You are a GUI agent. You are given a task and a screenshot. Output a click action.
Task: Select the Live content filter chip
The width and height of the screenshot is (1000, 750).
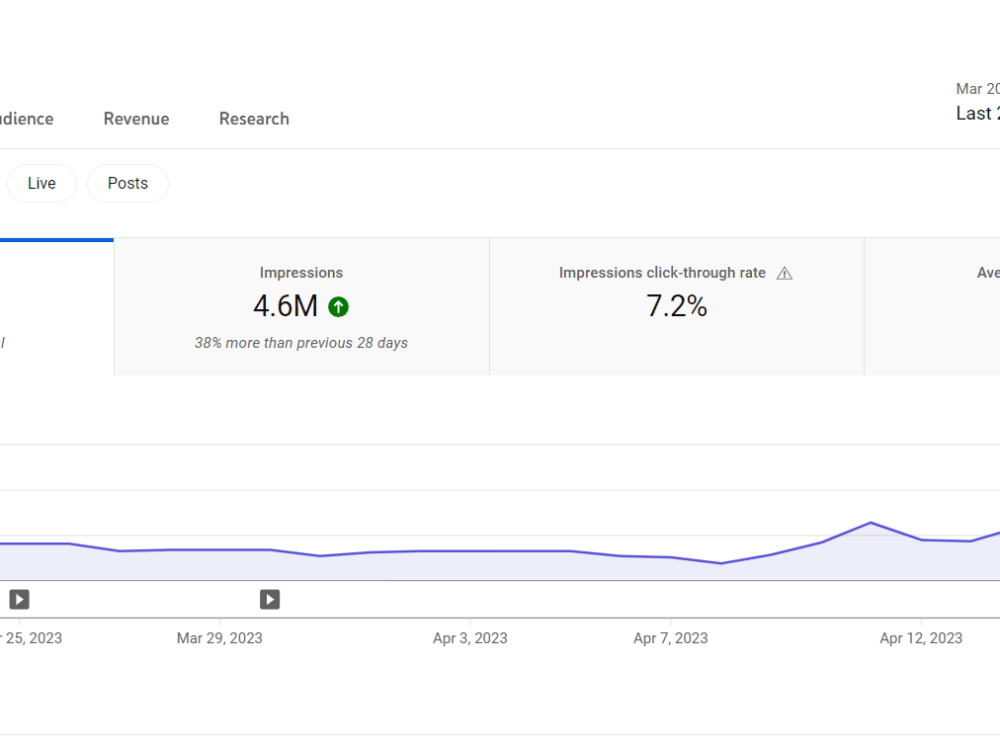click(41, 183)
